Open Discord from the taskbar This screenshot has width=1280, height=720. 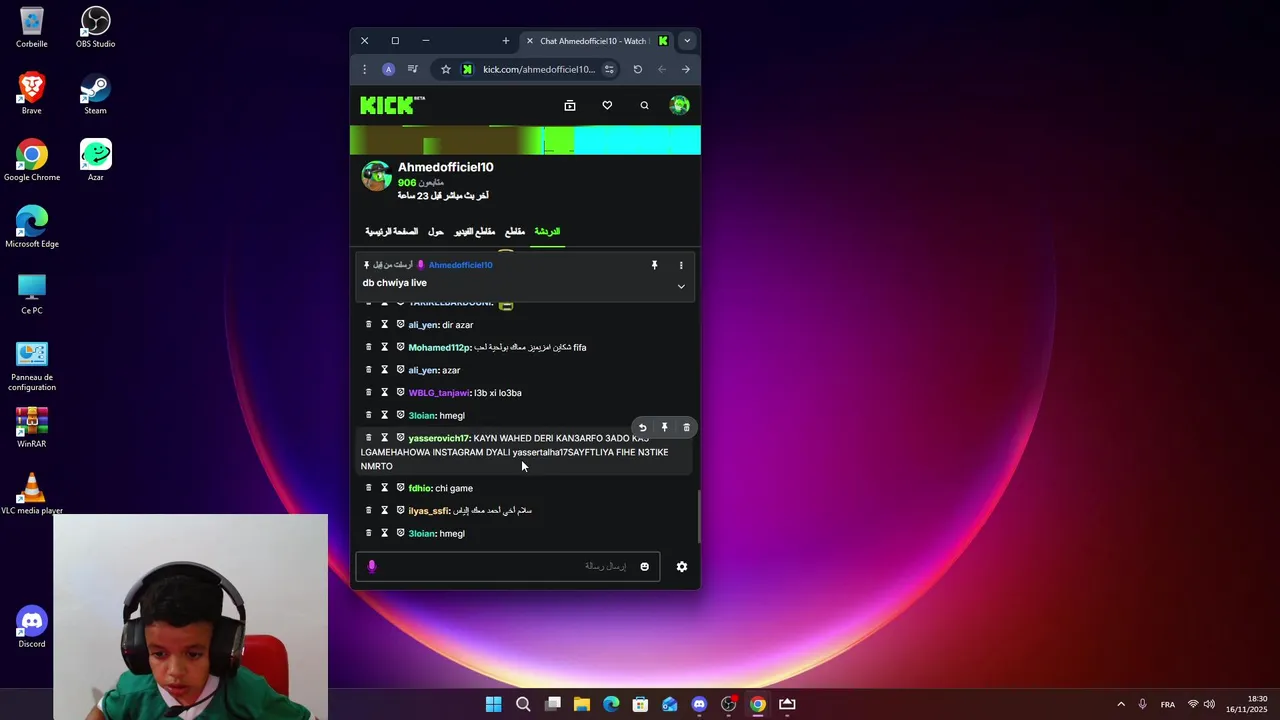point(699,704)
